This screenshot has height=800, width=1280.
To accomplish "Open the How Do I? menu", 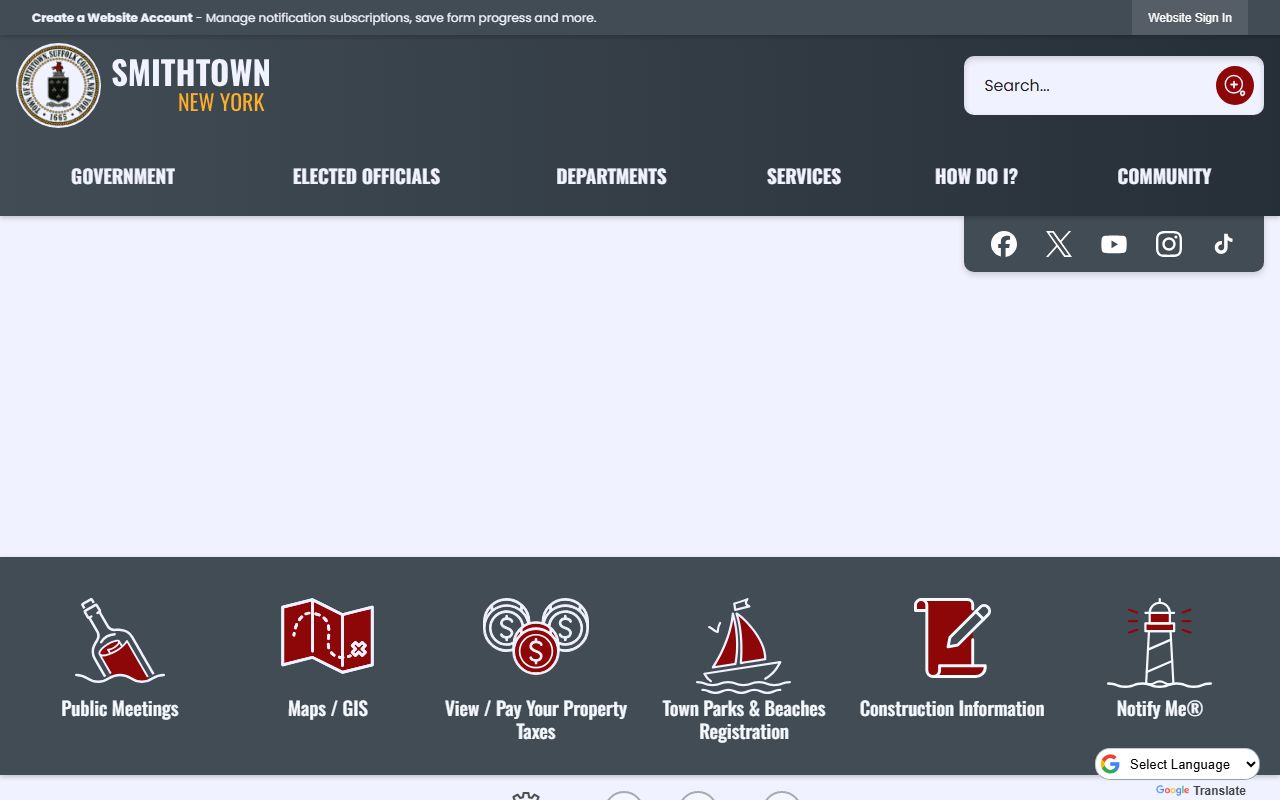I will point(976,176).
